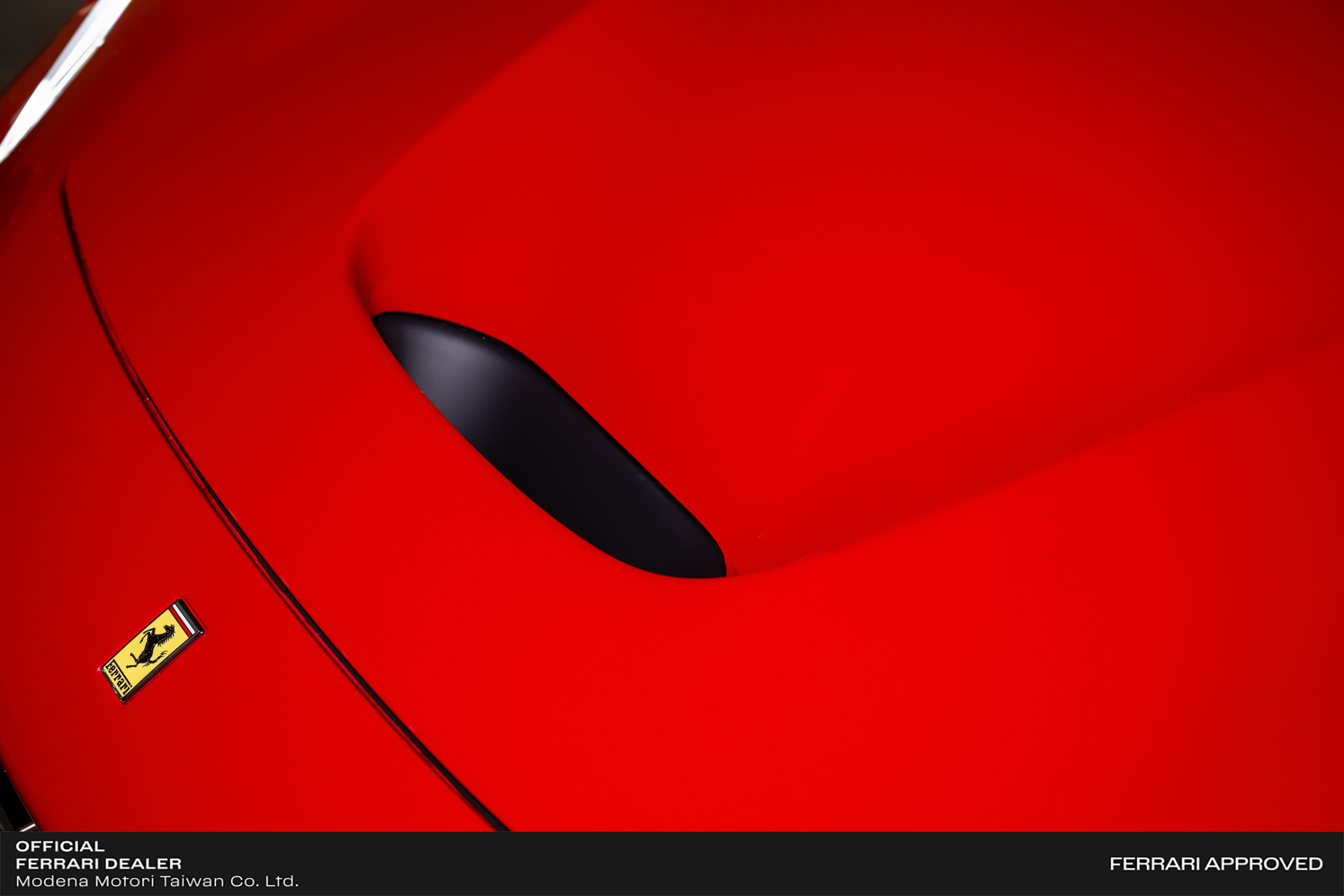Screen dimensions: 1344x896
Task: Click the Ferrari script on the yellow badge
Action: tap(119, 676)
